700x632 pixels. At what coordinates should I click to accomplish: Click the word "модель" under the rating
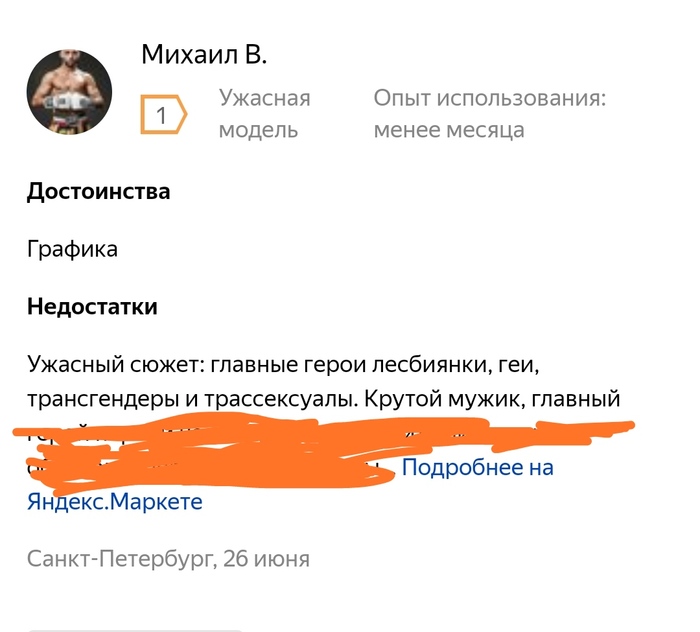tap(258, 130)
